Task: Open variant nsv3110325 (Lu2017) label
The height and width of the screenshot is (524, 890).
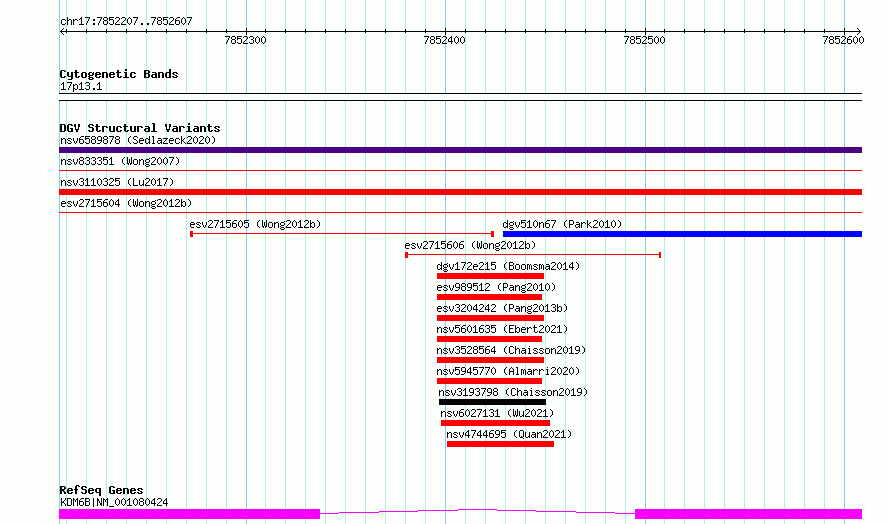Action: (x=117, y=182)
